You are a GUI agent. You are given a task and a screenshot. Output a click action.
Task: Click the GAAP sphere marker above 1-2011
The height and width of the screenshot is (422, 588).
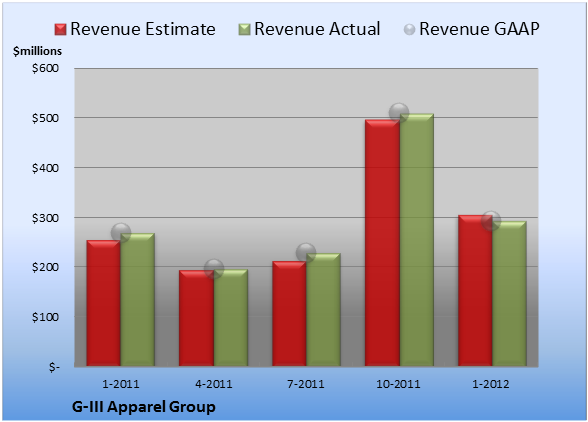[x=121, y=233]
